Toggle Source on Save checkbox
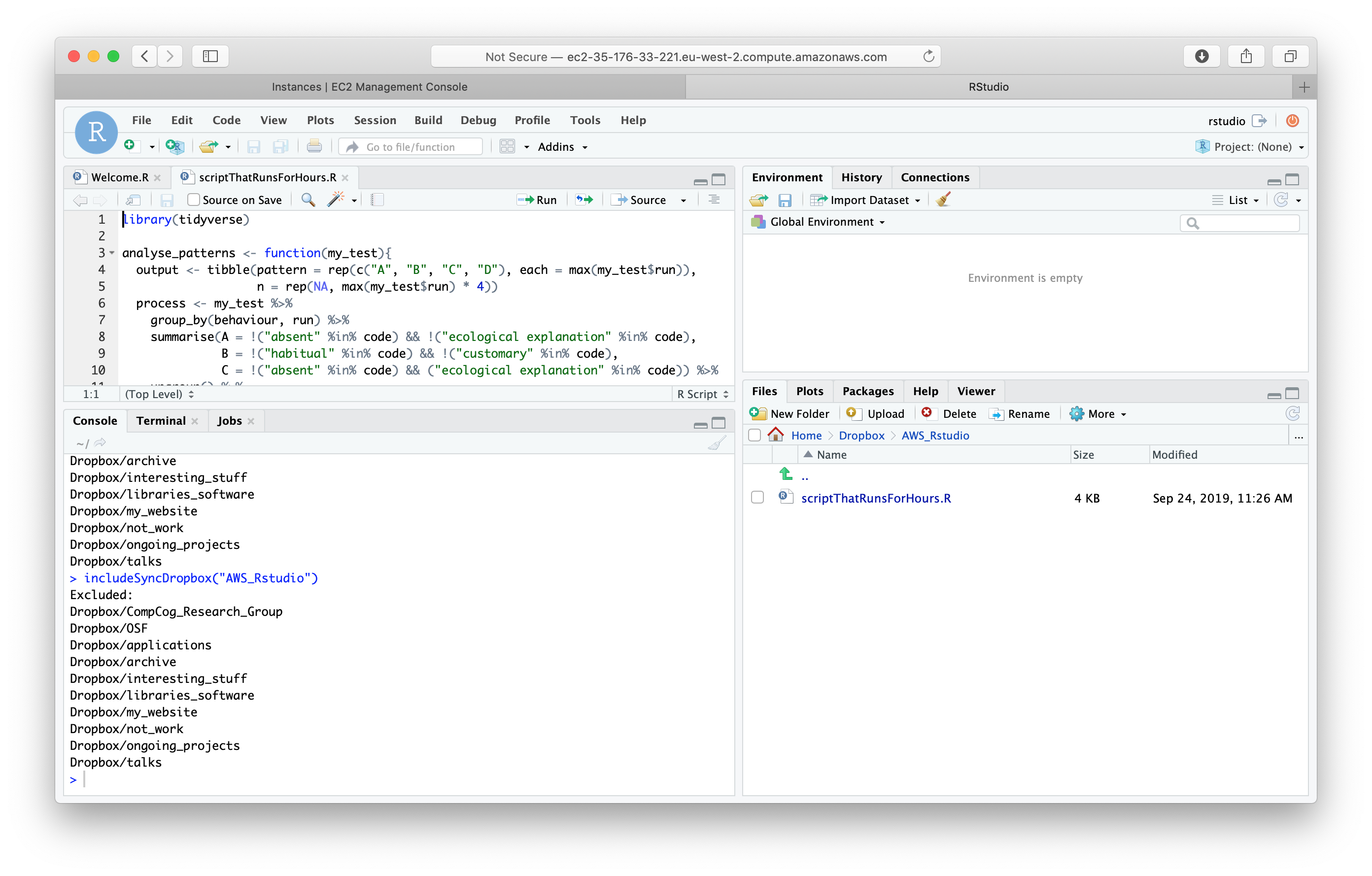The image size is (1372, 876). point(193,200)
